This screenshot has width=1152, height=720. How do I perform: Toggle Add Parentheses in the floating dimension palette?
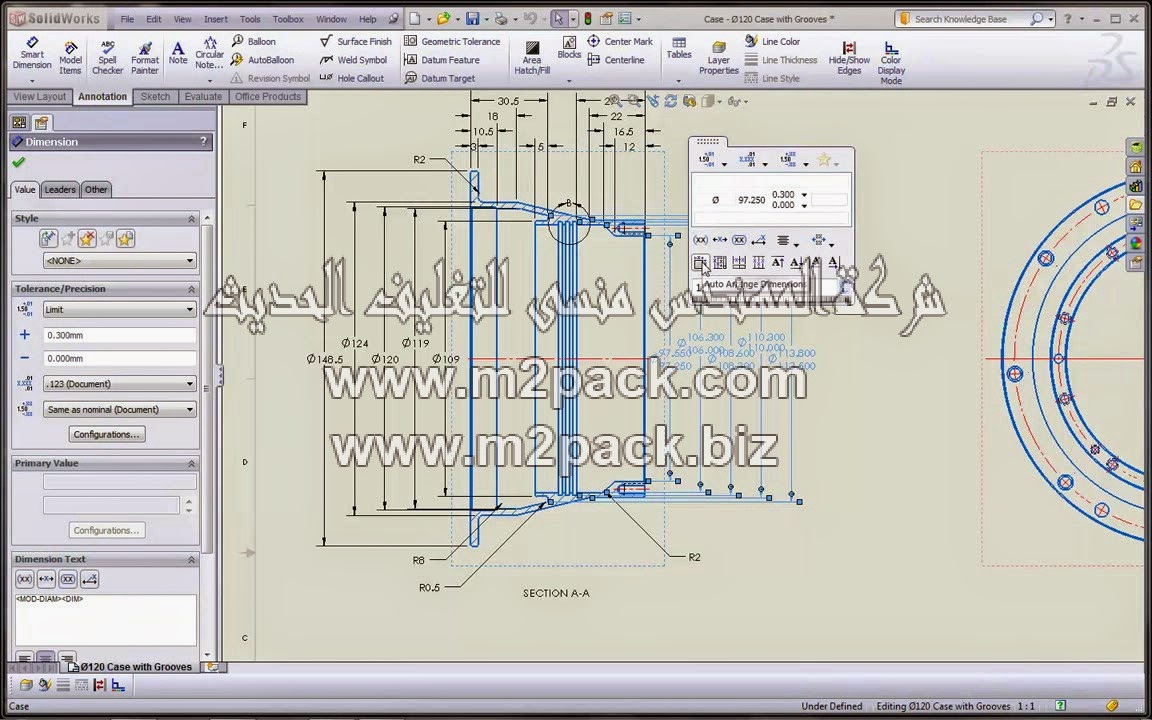point(700,240)
